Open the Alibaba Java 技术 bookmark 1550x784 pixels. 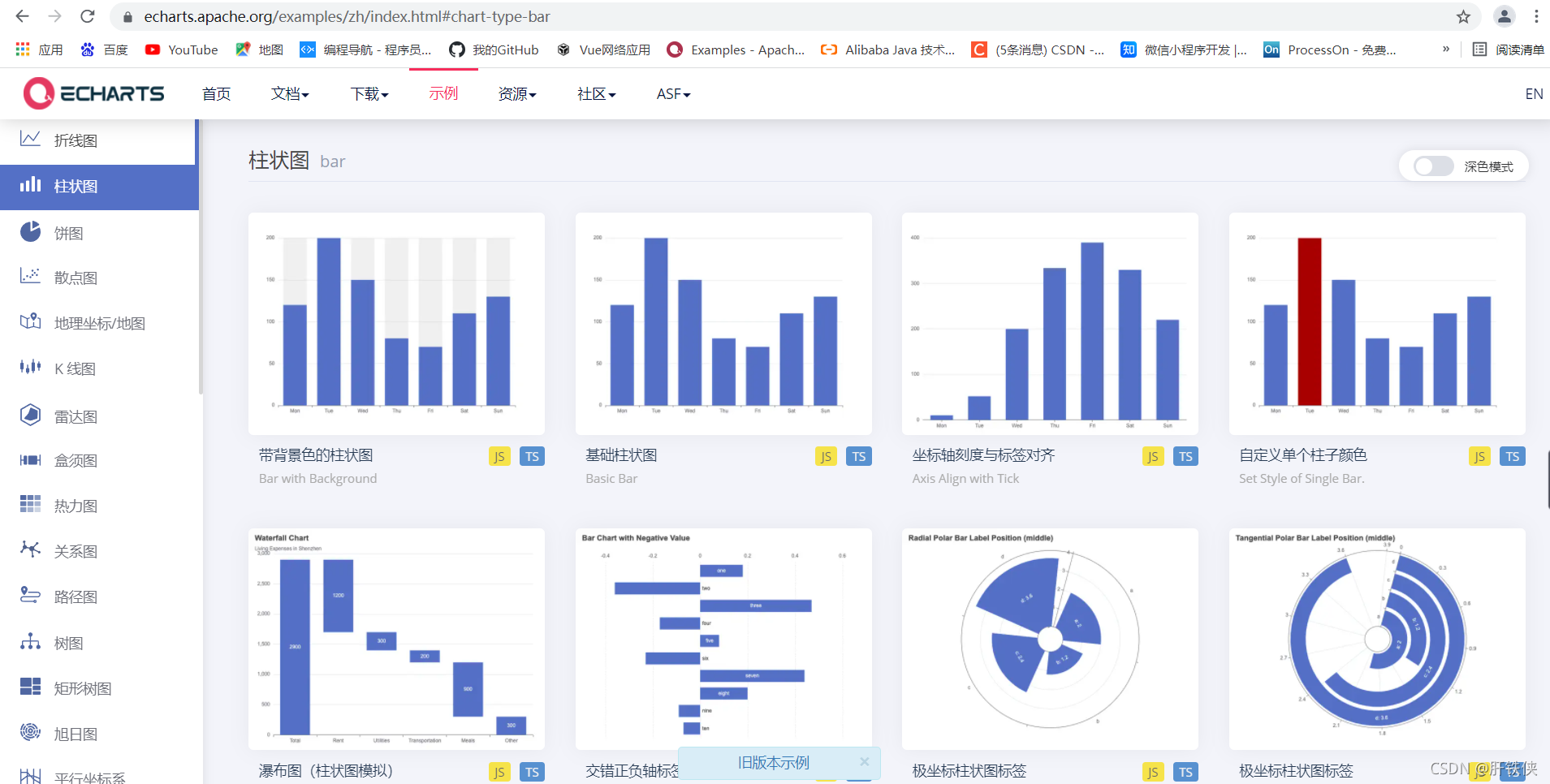887,50
